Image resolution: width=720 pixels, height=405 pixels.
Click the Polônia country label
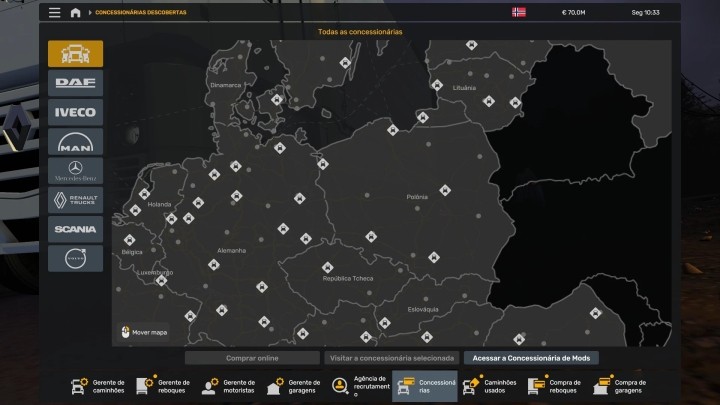click(x=417, y=197)
